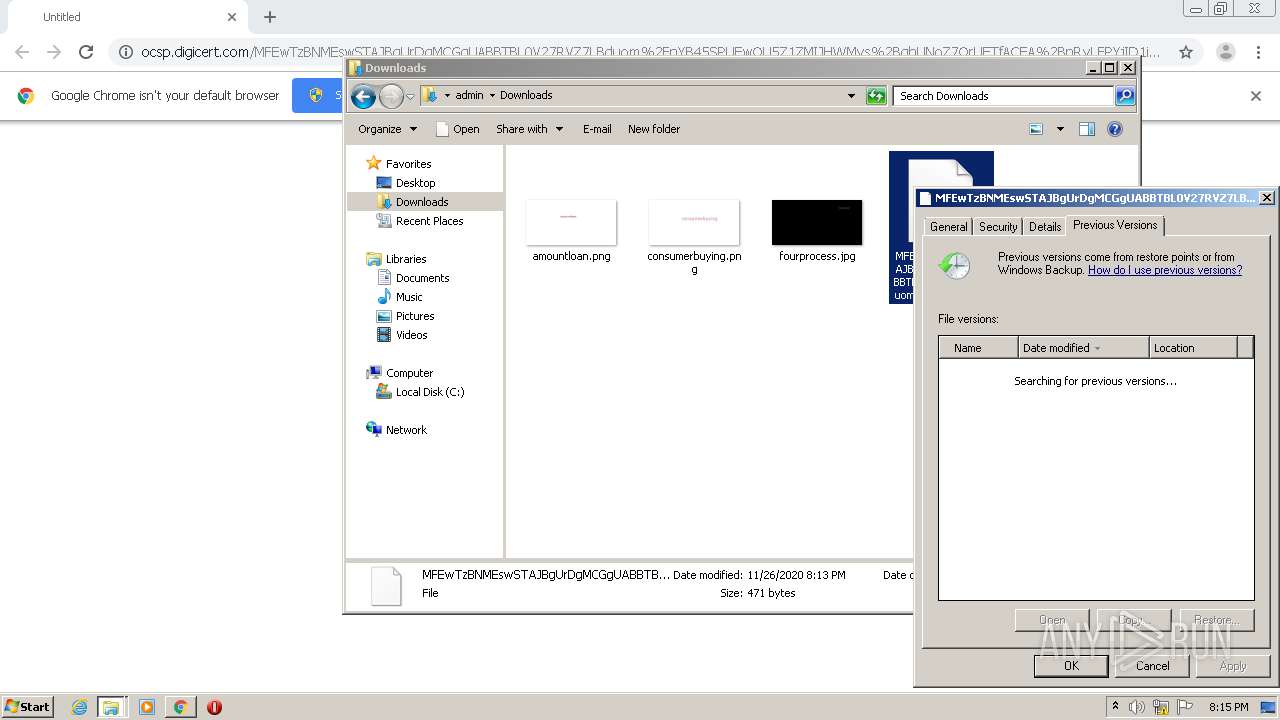Select Network in navigation pane

(x=406, y=430)
